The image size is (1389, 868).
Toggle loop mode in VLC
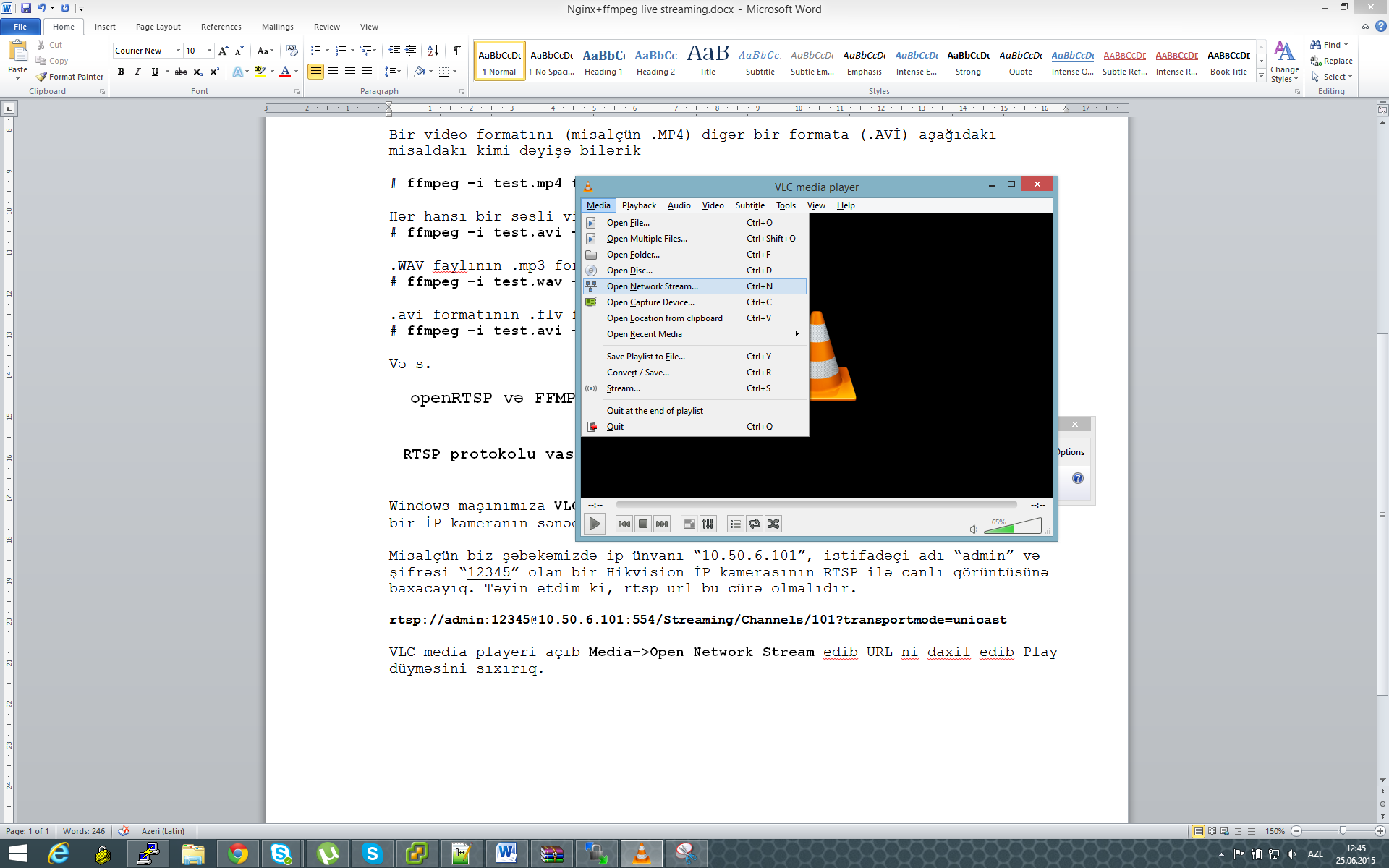[x=755, y=524]
